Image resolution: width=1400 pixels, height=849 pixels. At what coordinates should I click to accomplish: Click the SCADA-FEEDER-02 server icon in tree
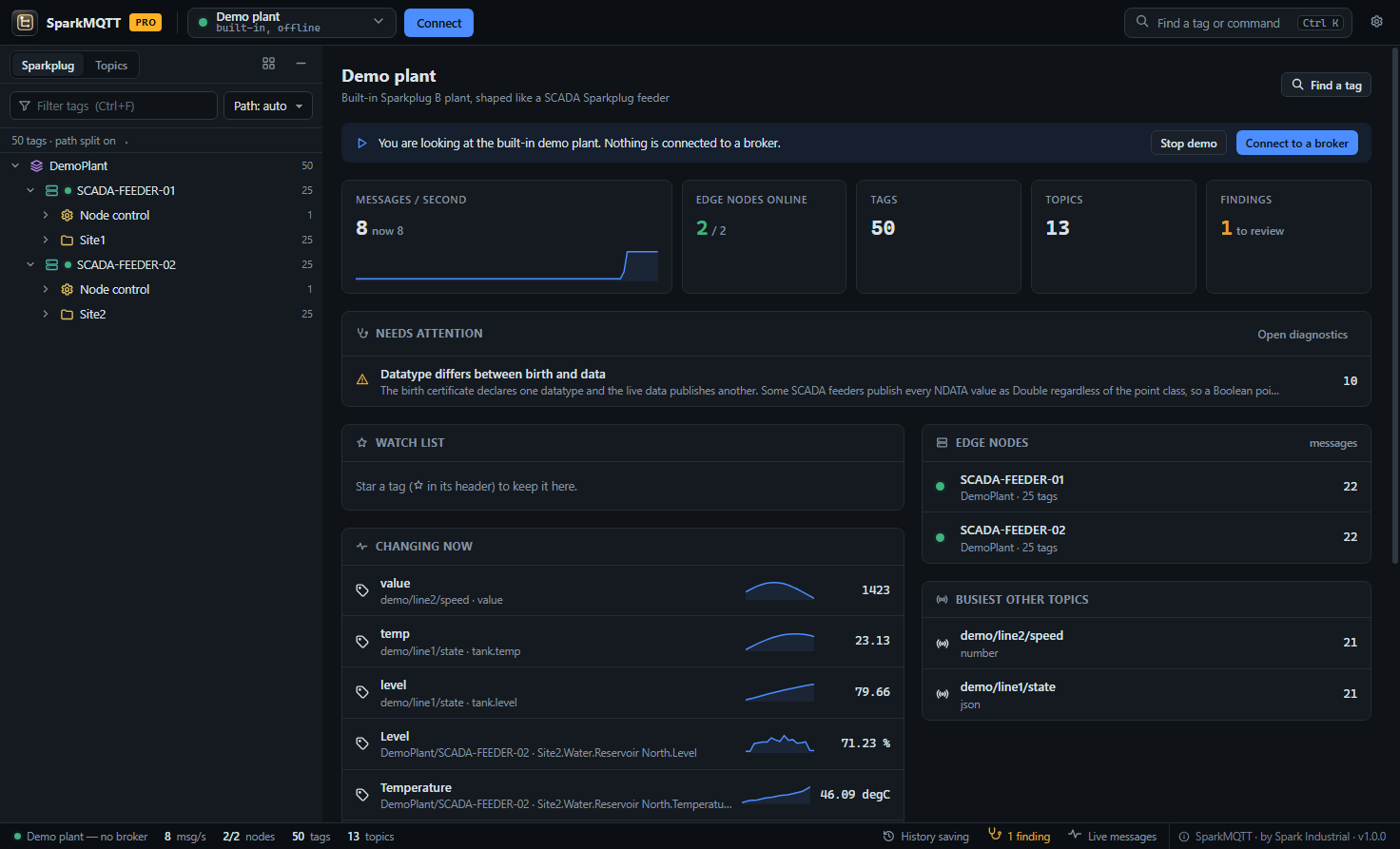coord(51,264)
